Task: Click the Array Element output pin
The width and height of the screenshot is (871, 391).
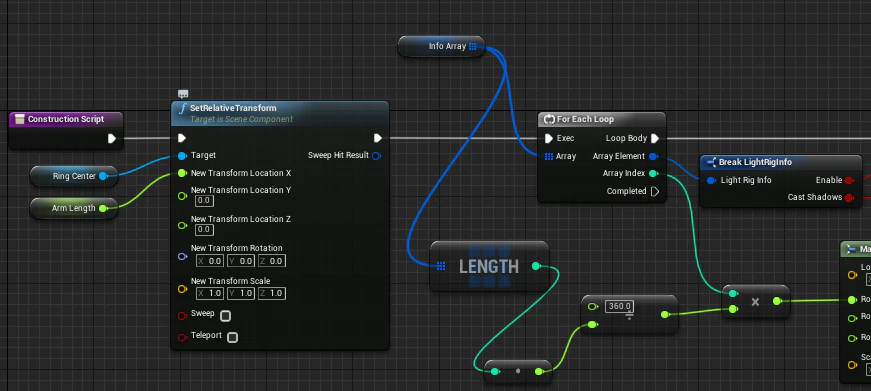Action: (653, 157)
